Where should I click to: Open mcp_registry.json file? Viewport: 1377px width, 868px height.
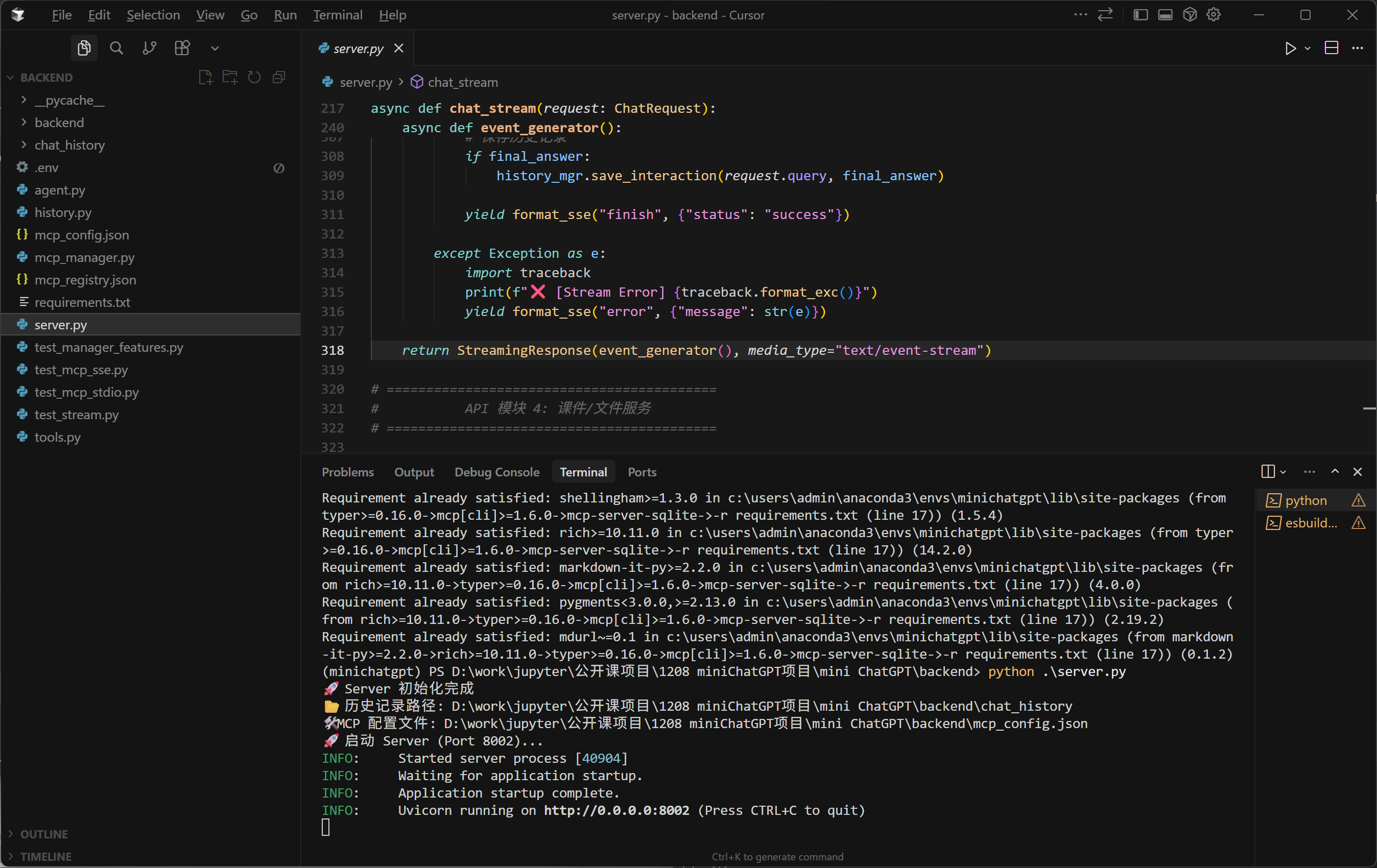coord(151,280)
